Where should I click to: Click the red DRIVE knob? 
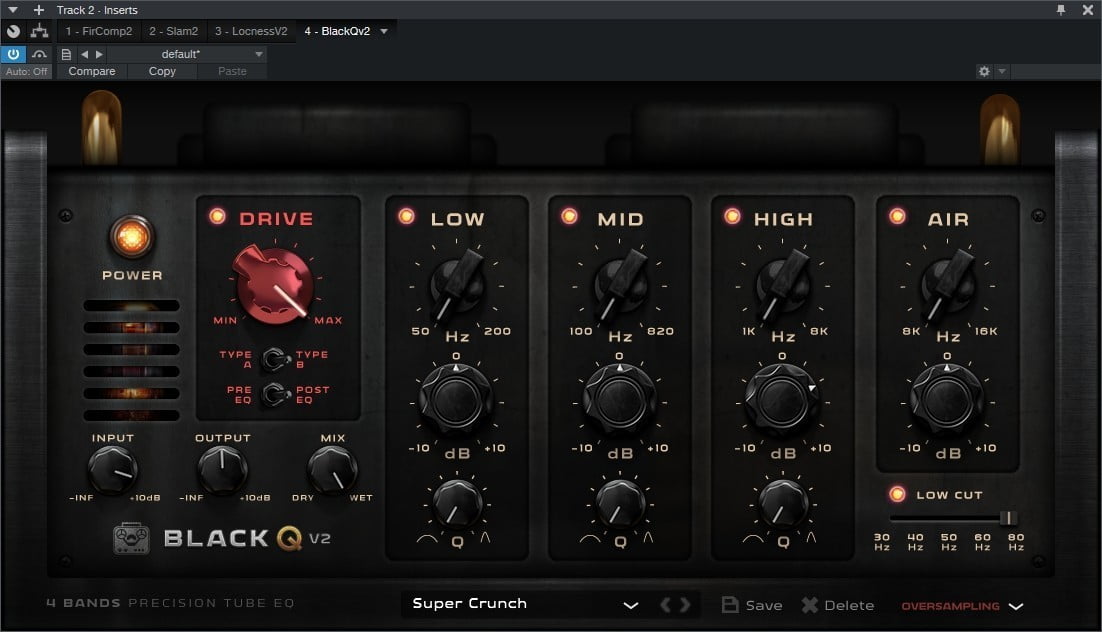[x=272, y=284]
